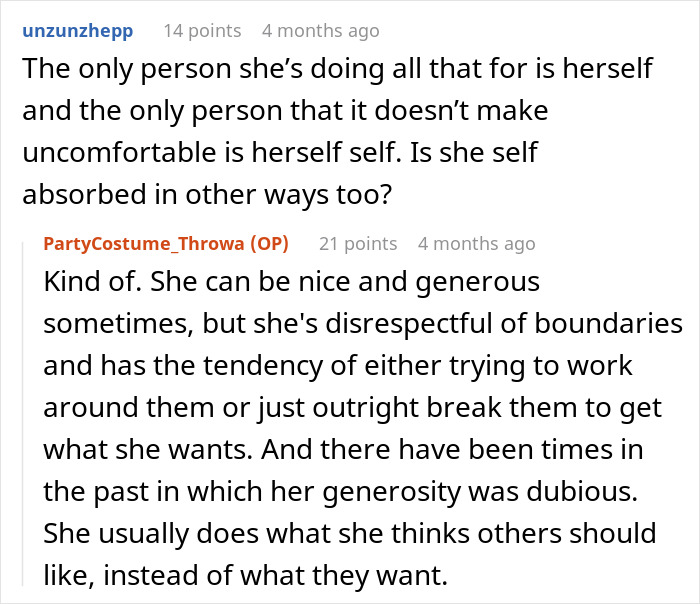Click the (OP) tag beside PartyCostume_Throwa
This screenshot has height=604, width=700.
269,244
